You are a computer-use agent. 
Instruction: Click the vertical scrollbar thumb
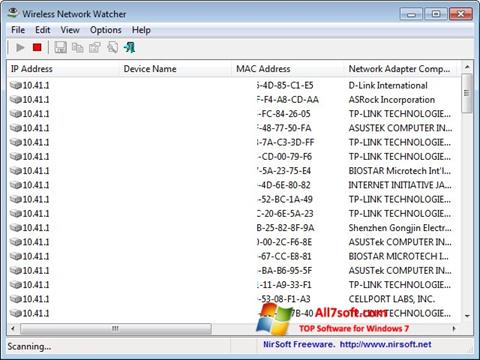(467, 93)
